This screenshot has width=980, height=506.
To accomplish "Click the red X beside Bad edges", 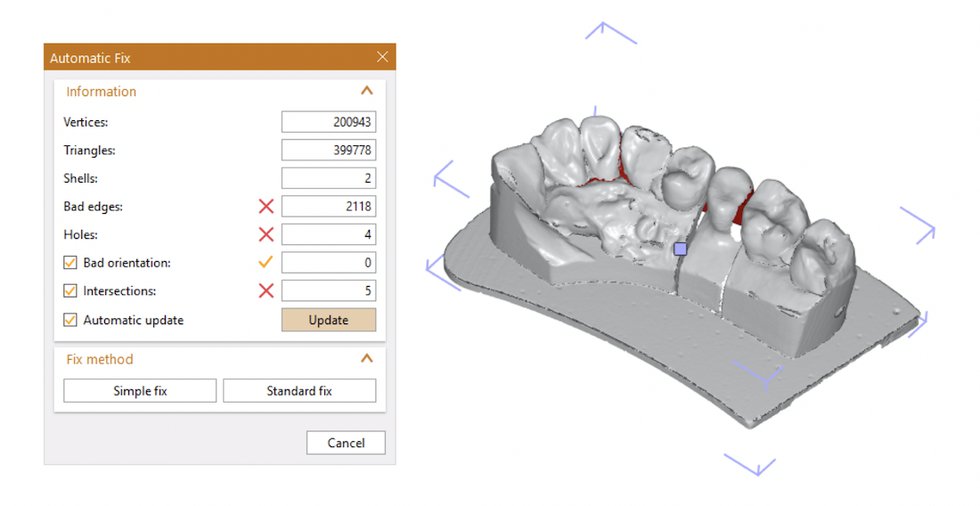I will click(x=266, y=206).
